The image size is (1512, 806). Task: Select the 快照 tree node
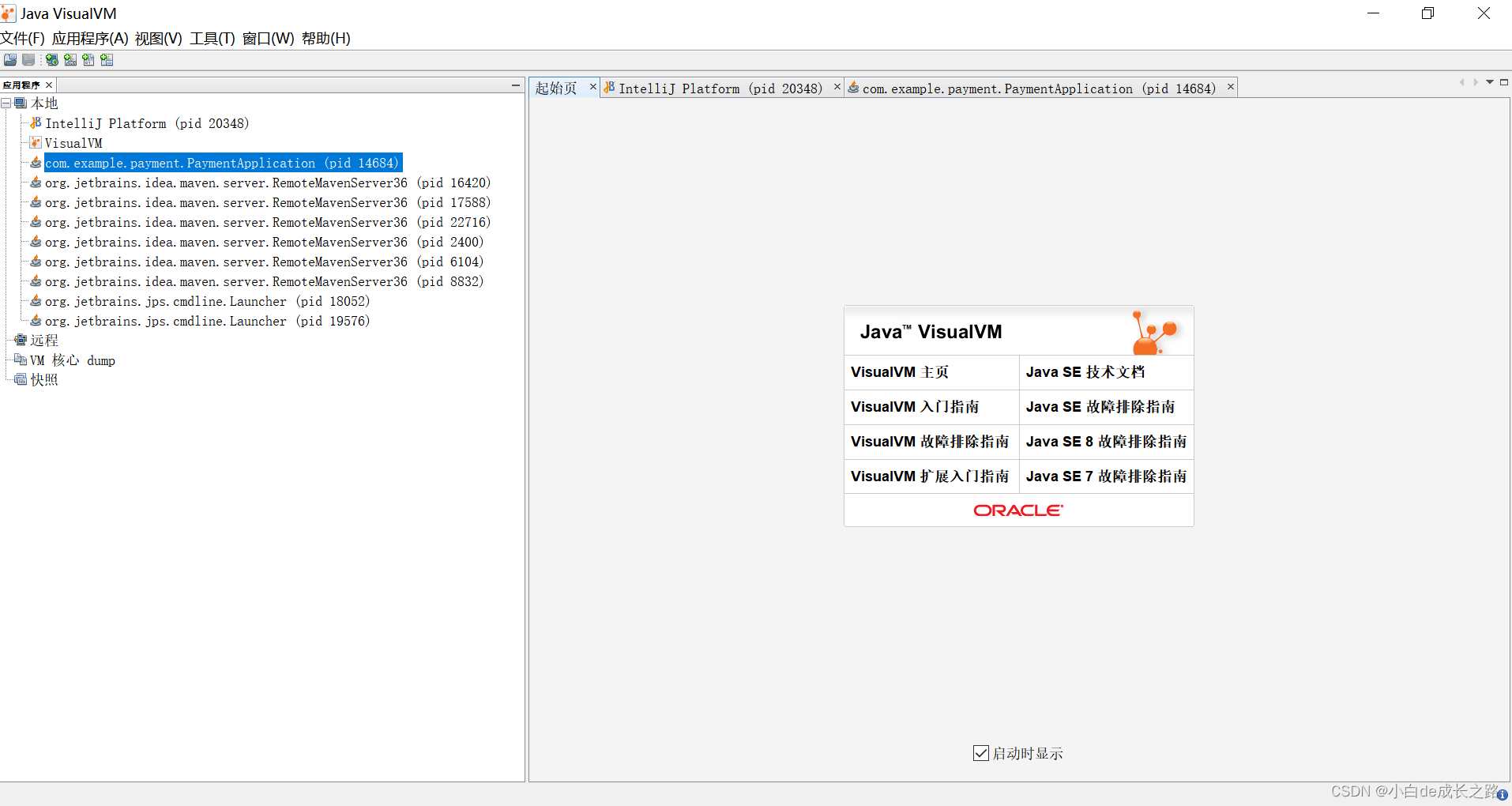pos(44,380)
